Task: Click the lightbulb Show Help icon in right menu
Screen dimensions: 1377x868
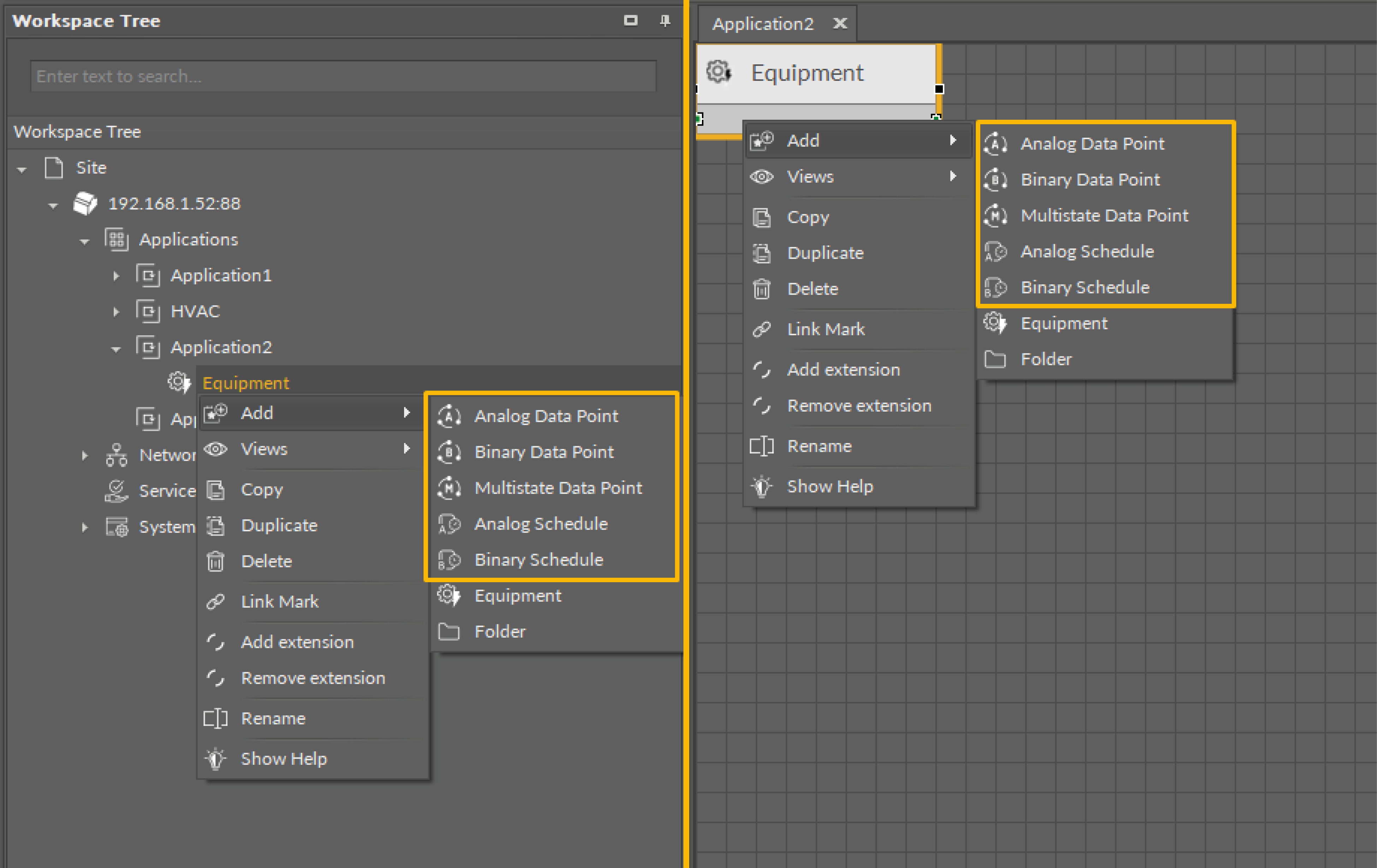Action: coord(762,486)
